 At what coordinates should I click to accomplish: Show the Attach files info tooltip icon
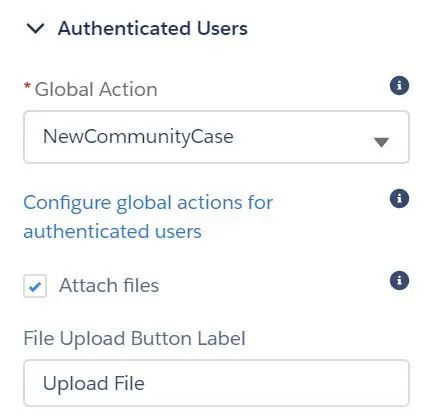pyautogui.click(x=399, y=280)
